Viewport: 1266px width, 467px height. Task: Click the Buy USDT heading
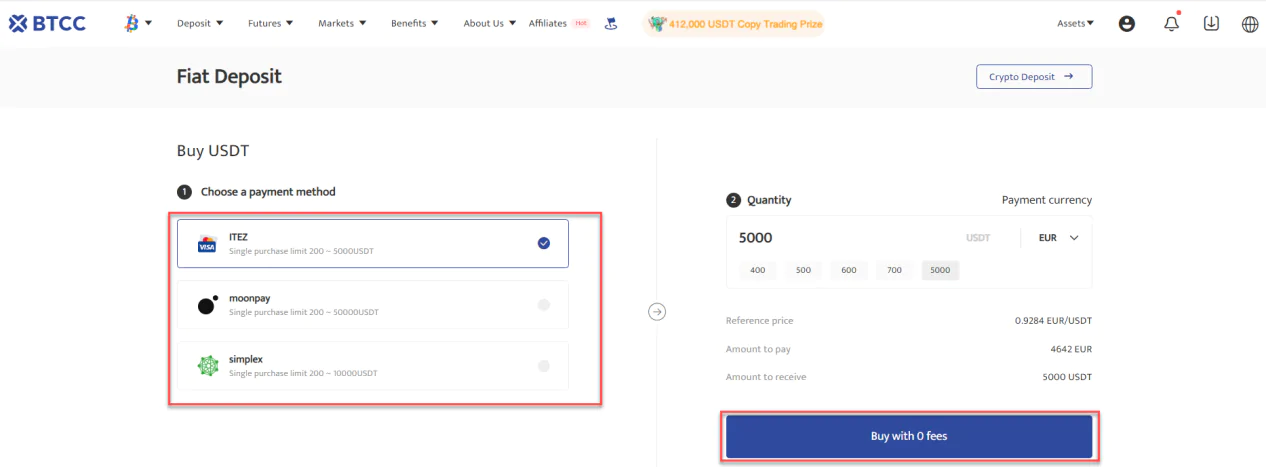213,151
